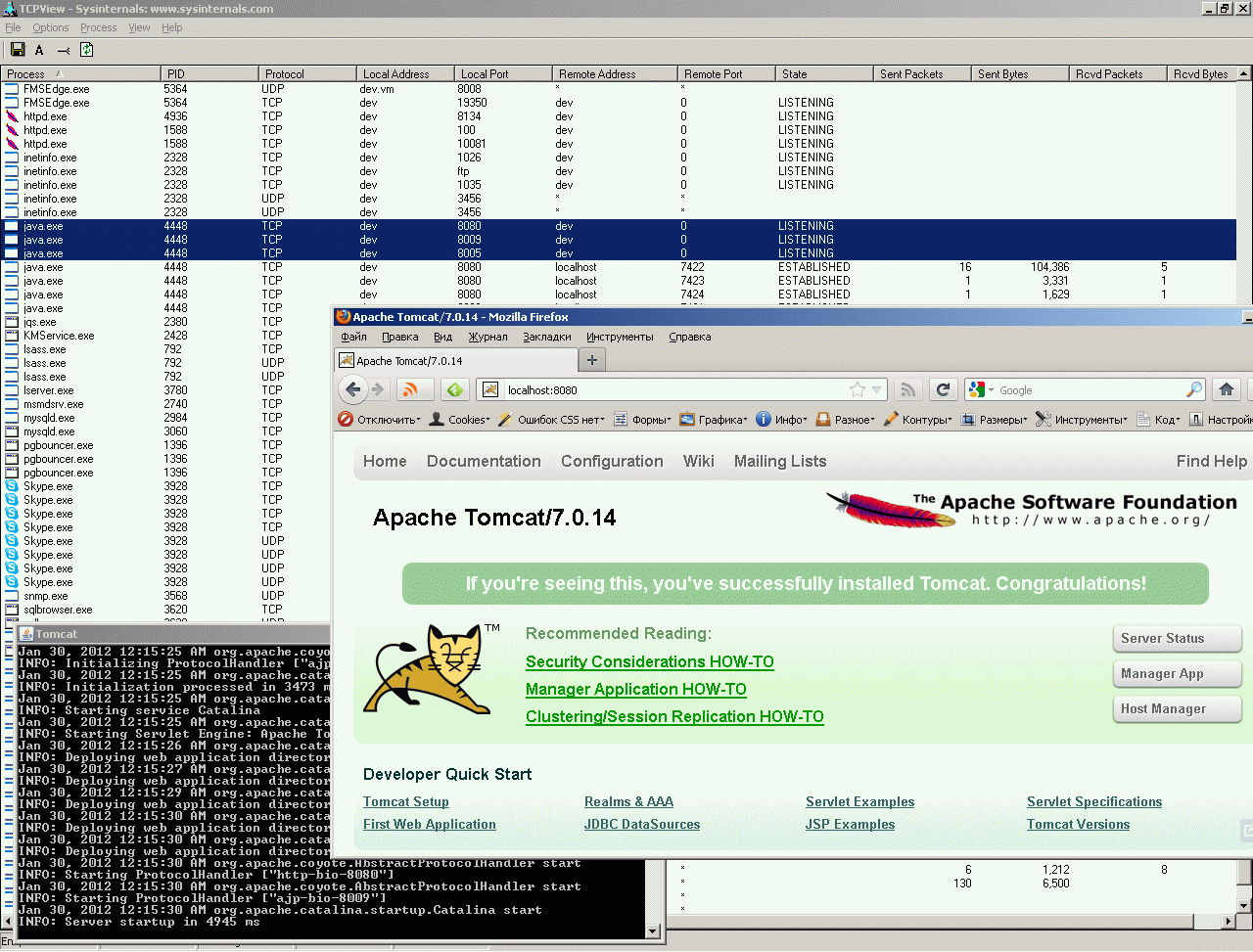1253x952 pixels.
Task: Click the Skype icon in first Skype.exe row
Action: [x=12, y=486]
